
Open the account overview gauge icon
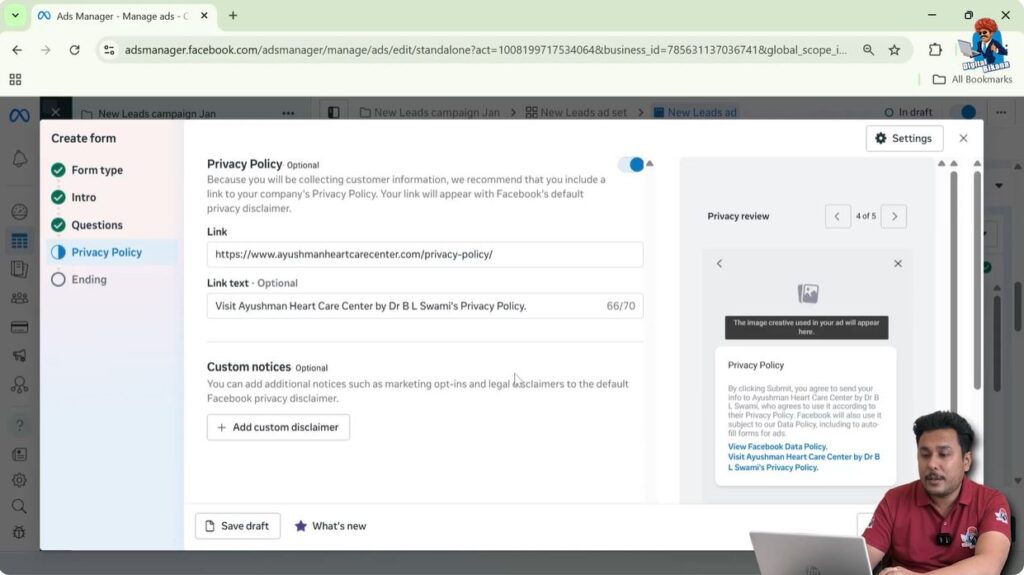20,212
